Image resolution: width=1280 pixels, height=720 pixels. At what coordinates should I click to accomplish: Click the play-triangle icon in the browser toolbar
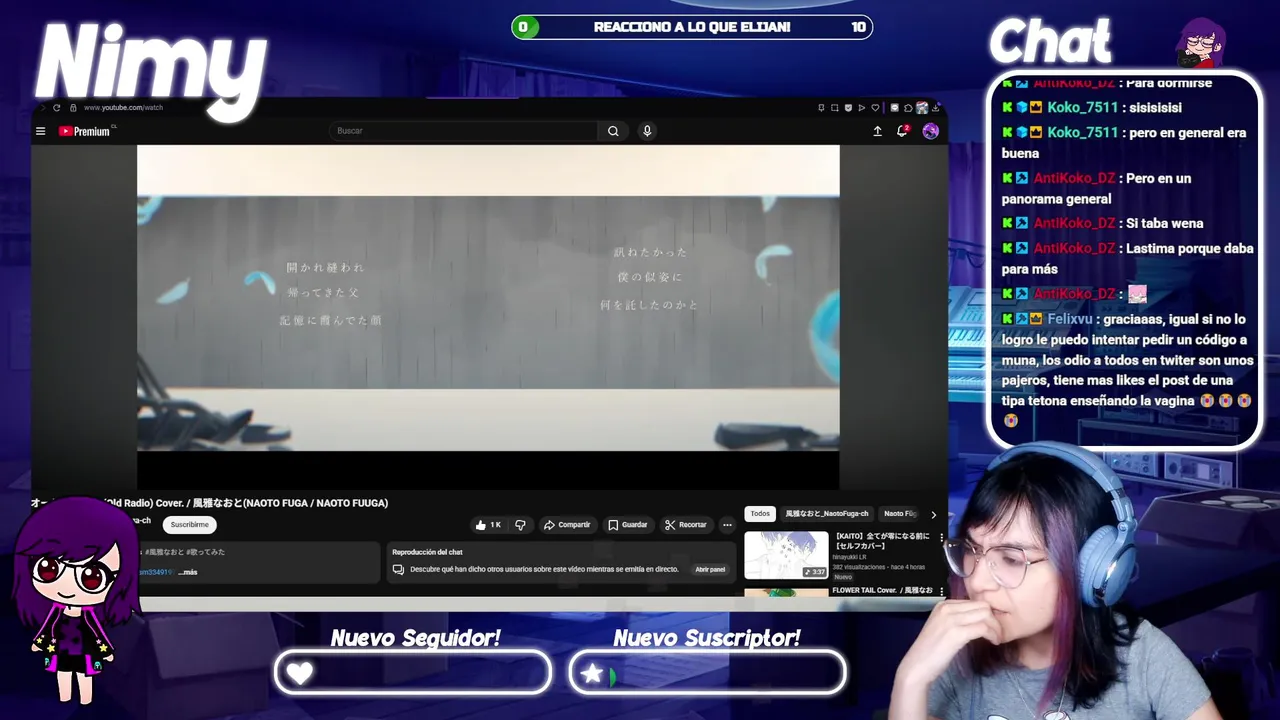pyautogui.click(x=862, y=108)
